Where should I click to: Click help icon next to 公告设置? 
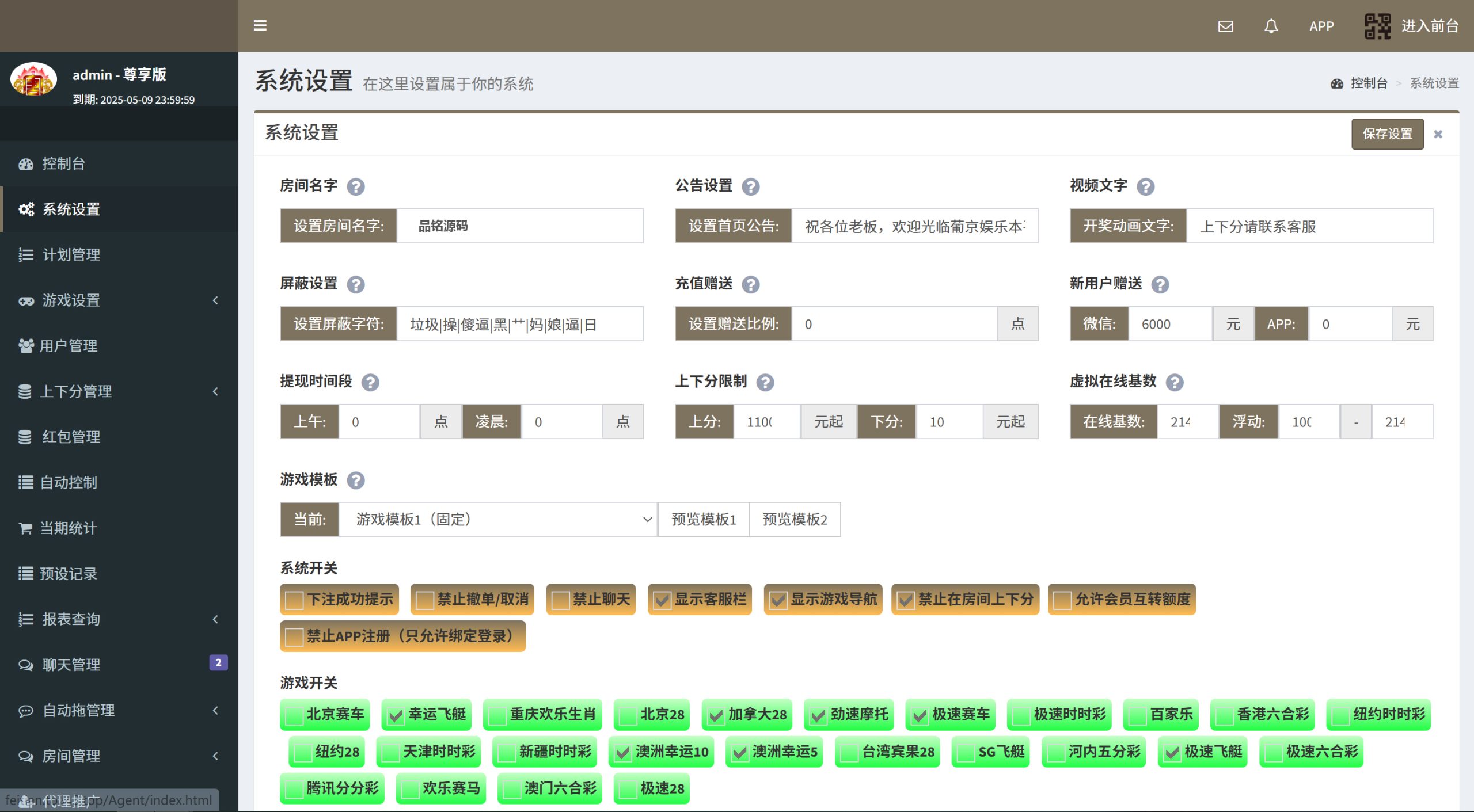pyautogui.click(x=751, y=186)
